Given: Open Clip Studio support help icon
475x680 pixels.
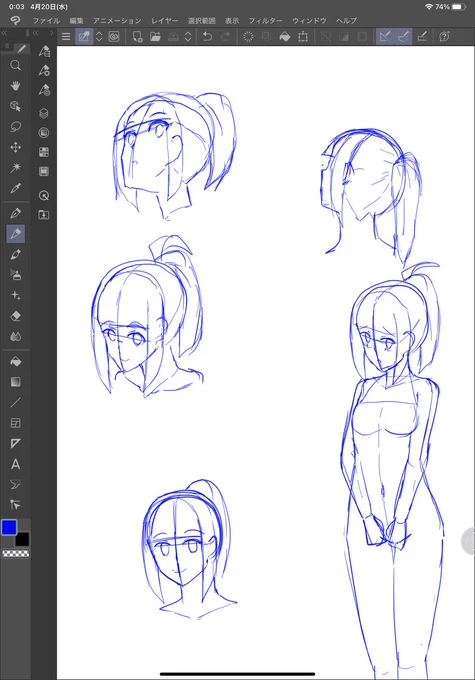Looking at the screenshot, I should pos(444,36).
